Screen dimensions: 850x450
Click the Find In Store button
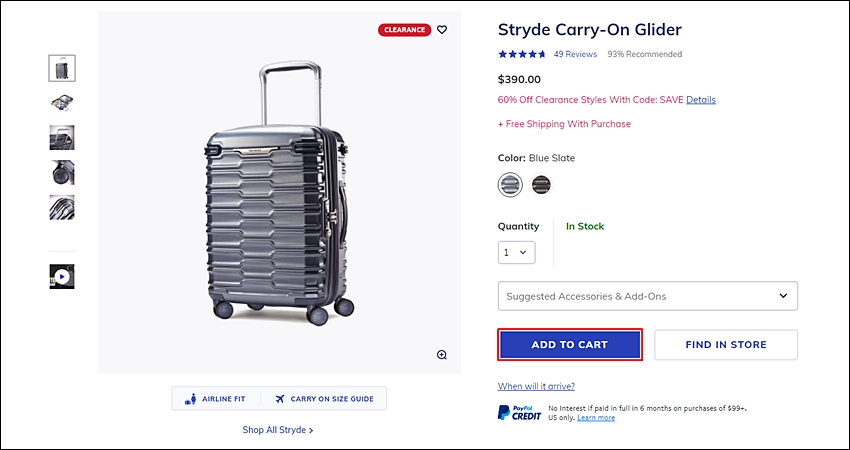pos(726,344)
